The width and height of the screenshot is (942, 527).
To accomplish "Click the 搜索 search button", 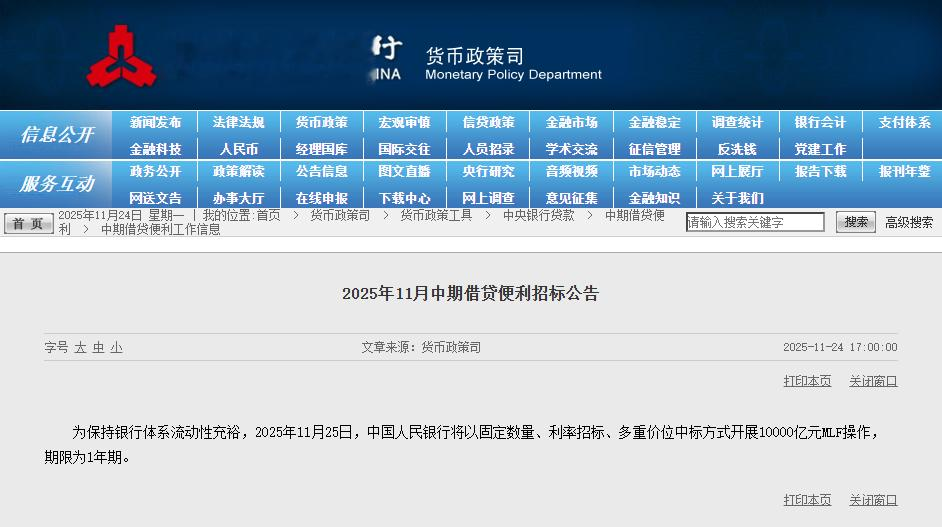I will click(x=855, y=222).
